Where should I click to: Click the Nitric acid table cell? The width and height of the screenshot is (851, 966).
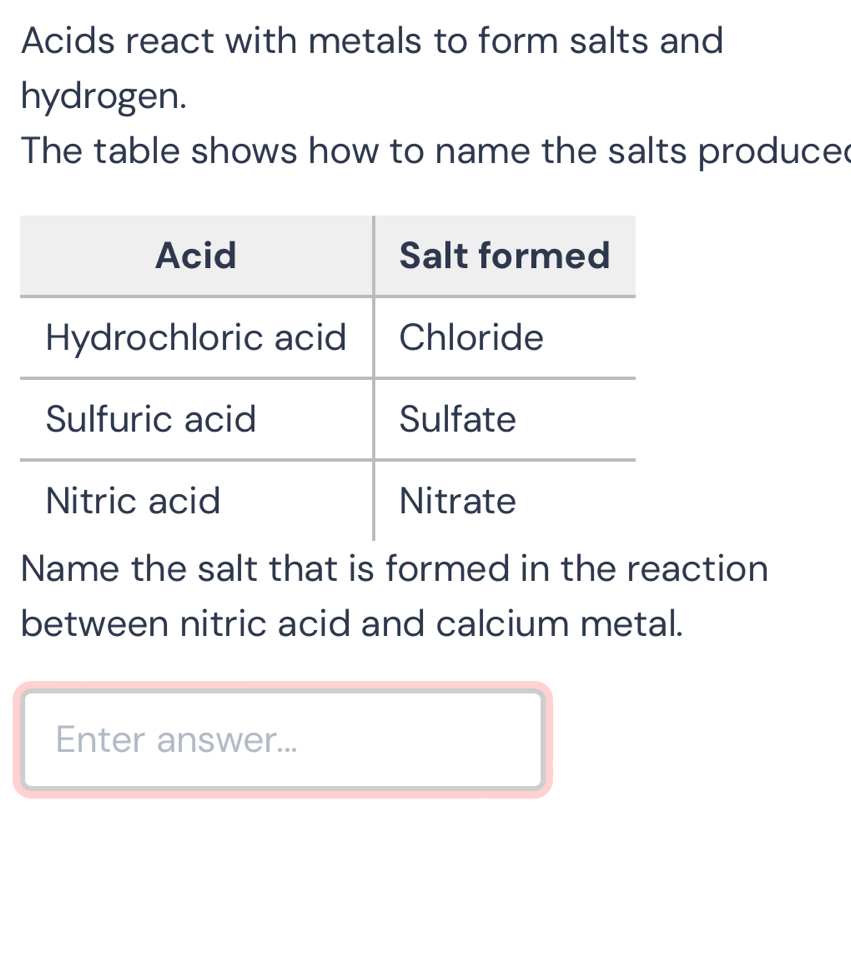click(x=133, y=501)
